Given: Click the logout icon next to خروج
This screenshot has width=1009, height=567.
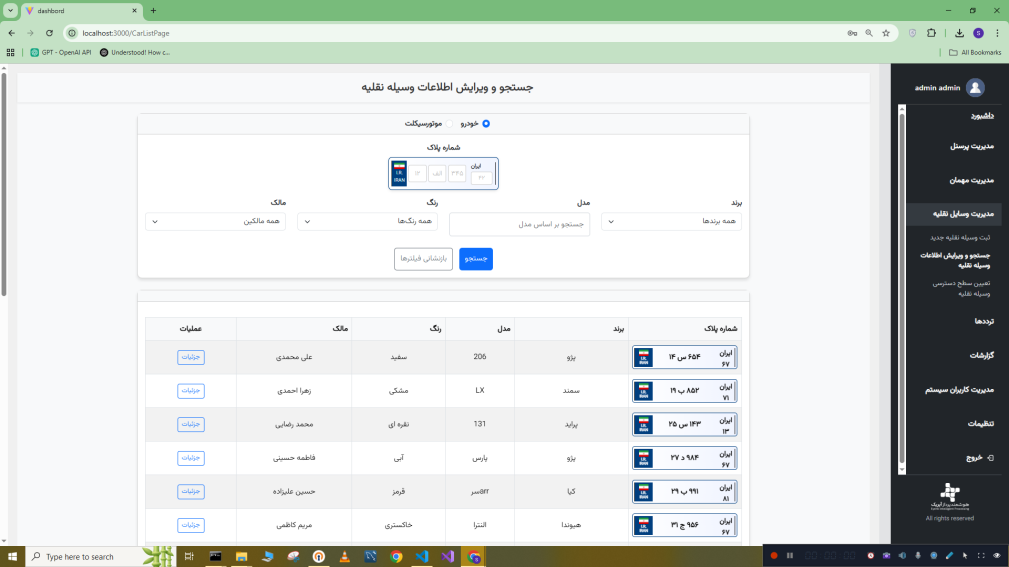Looking at the screenshot, I should (x=989, y=457).
